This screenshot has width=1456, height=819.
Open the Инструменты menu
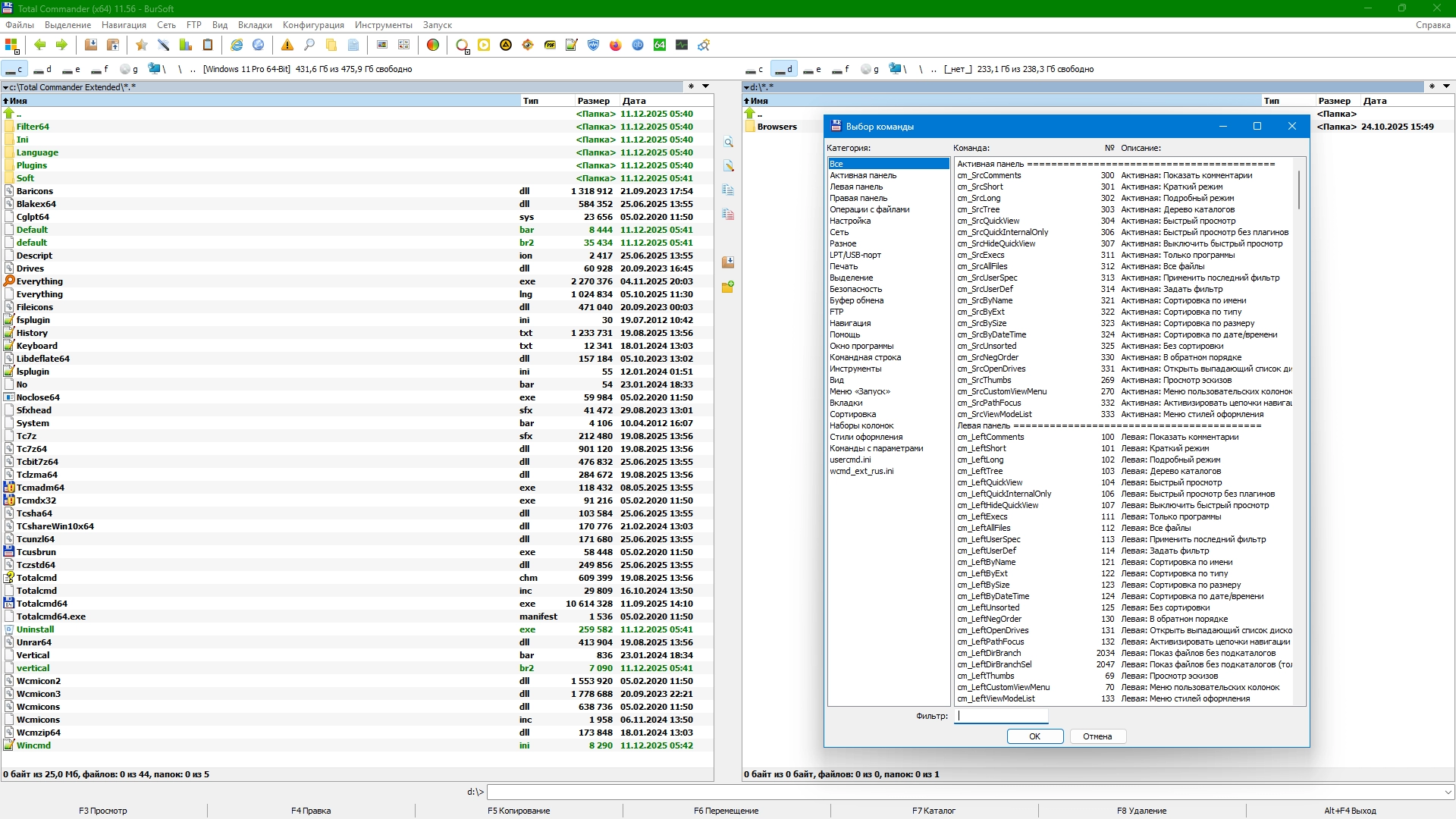coord(384,25)
